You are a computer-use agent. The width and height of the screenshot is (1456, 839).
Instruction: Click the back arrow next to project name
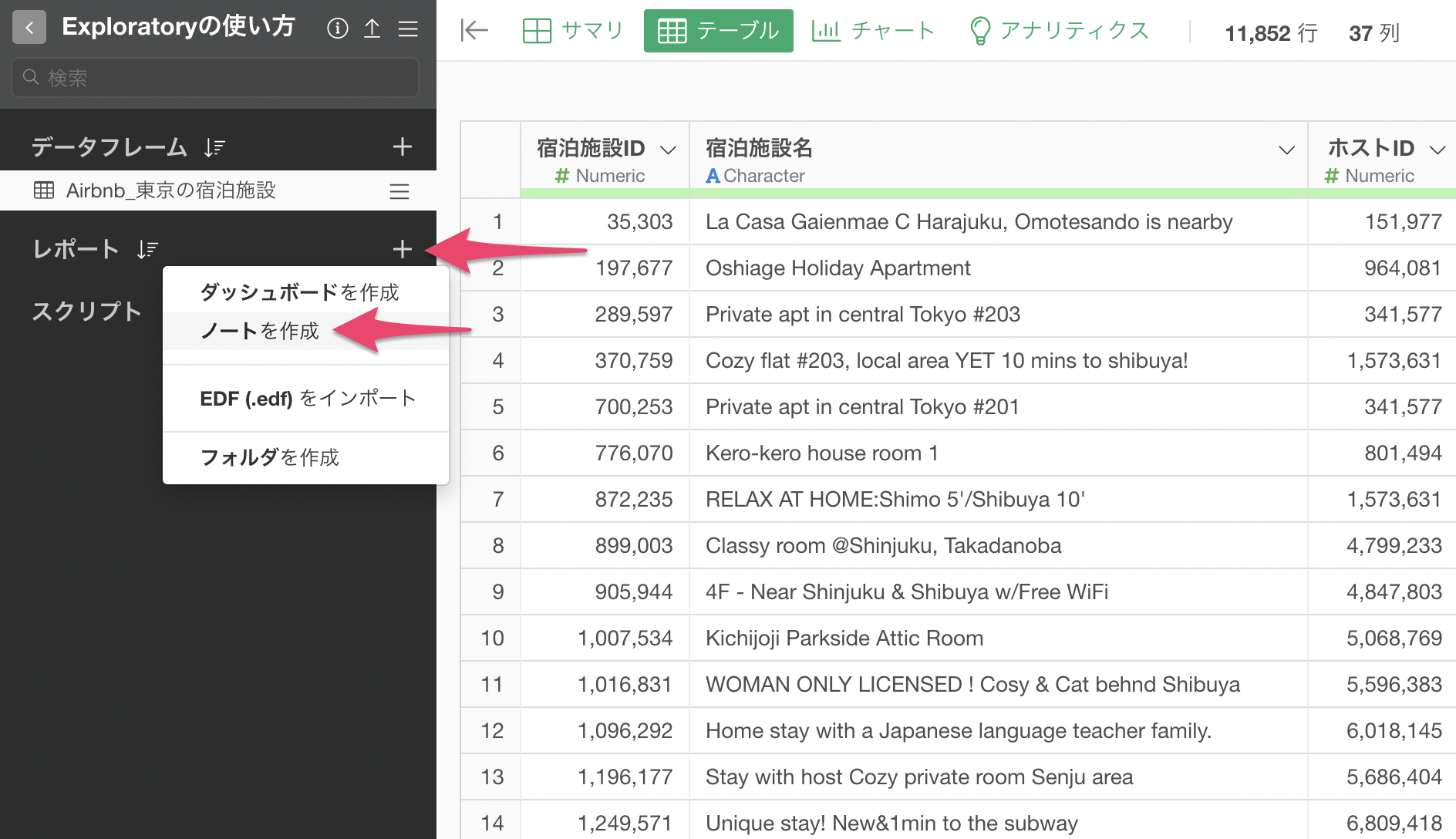(x=29, y=28)
